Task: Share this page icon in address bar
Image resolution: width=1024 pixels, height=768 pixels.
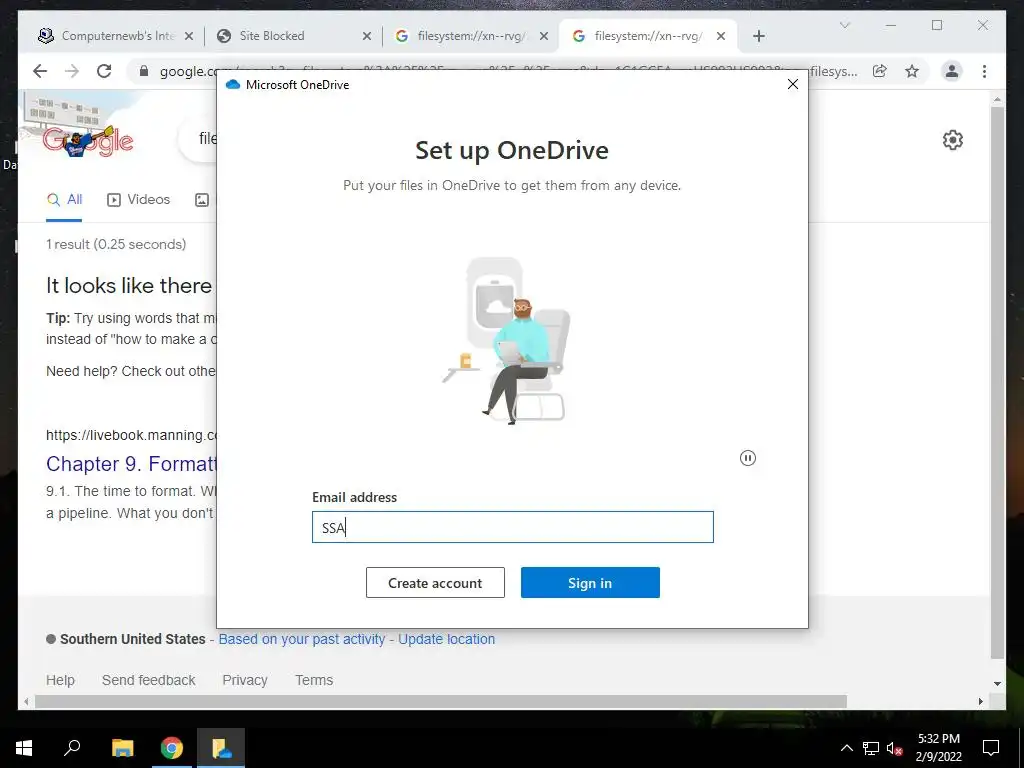Action: pos(880,71)
